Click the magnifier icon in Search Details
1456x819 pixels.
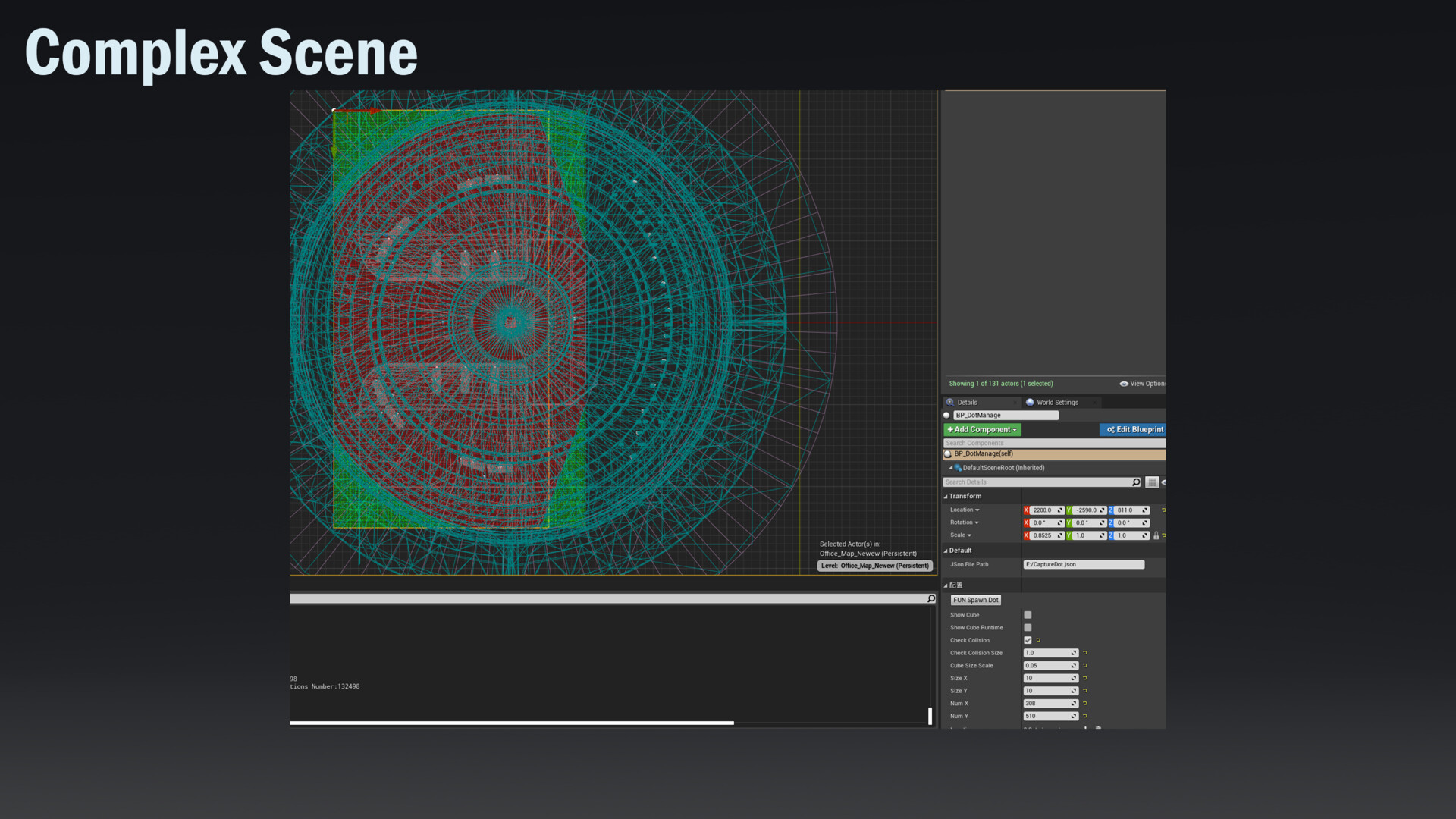point(1136,482)
